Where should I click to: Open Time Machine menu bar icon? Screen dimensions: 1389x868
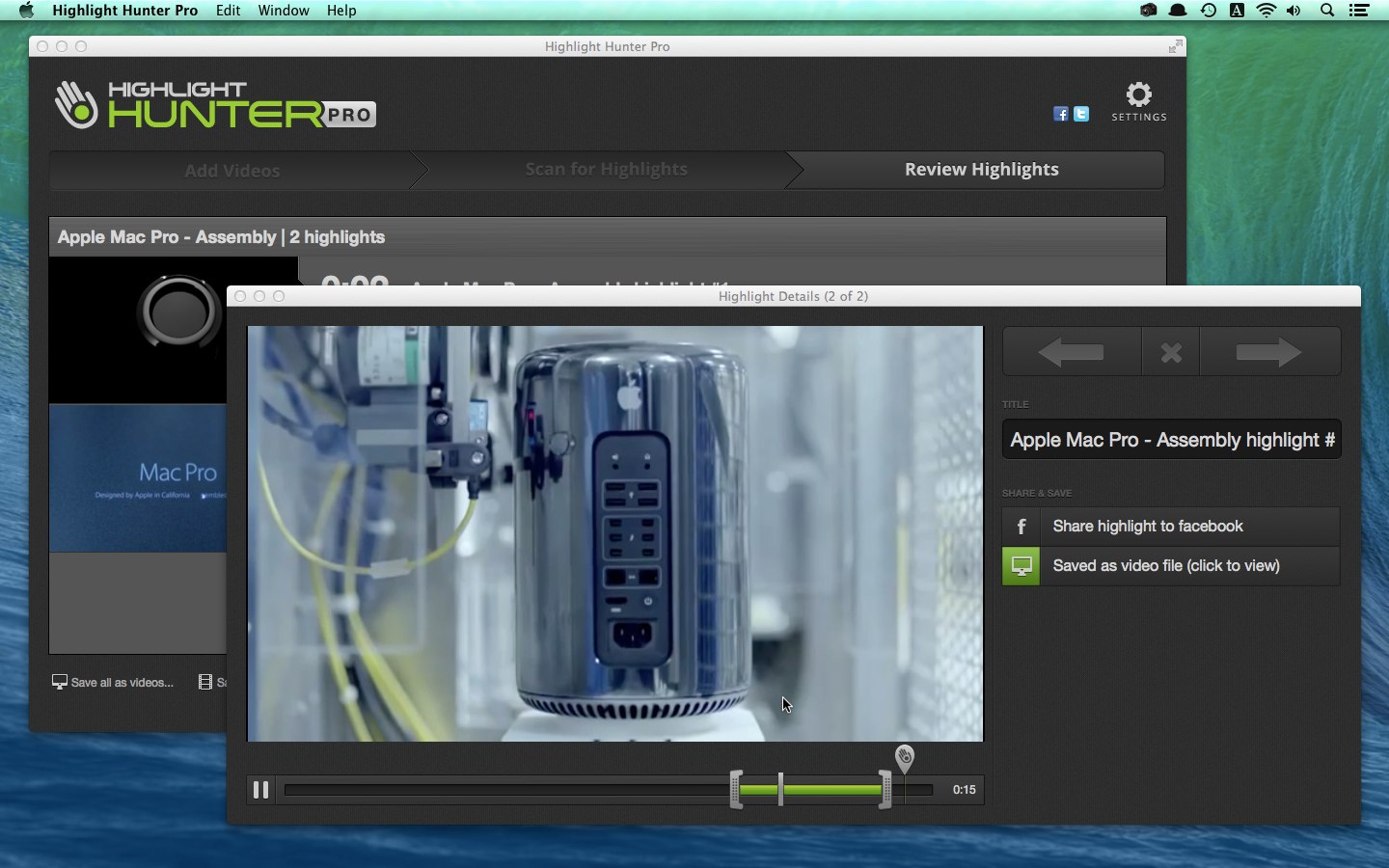[x=1208, y=11]
